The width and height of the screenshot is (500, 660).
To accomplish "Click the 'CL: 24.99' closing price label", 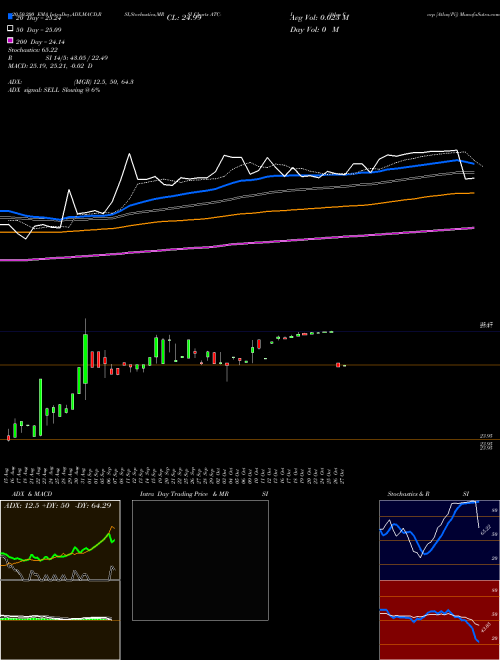I will tap(184, 18).
